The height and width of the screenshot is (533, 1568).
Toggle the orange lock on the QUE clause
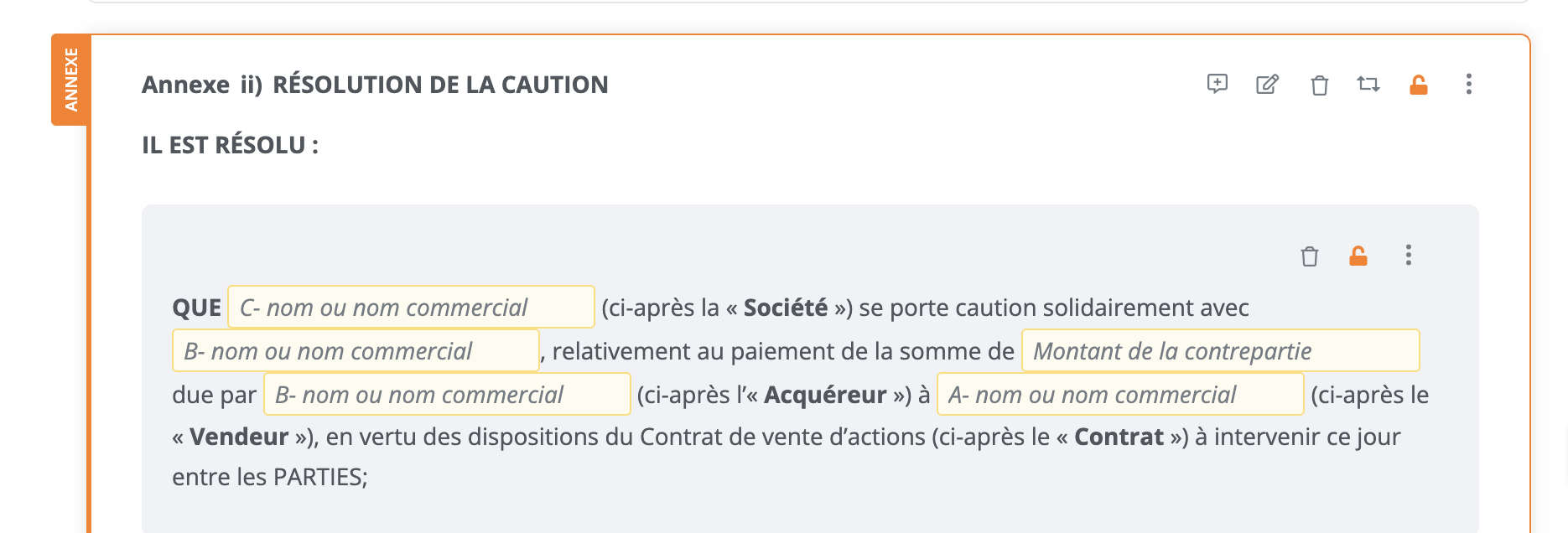click(1358, 256)
